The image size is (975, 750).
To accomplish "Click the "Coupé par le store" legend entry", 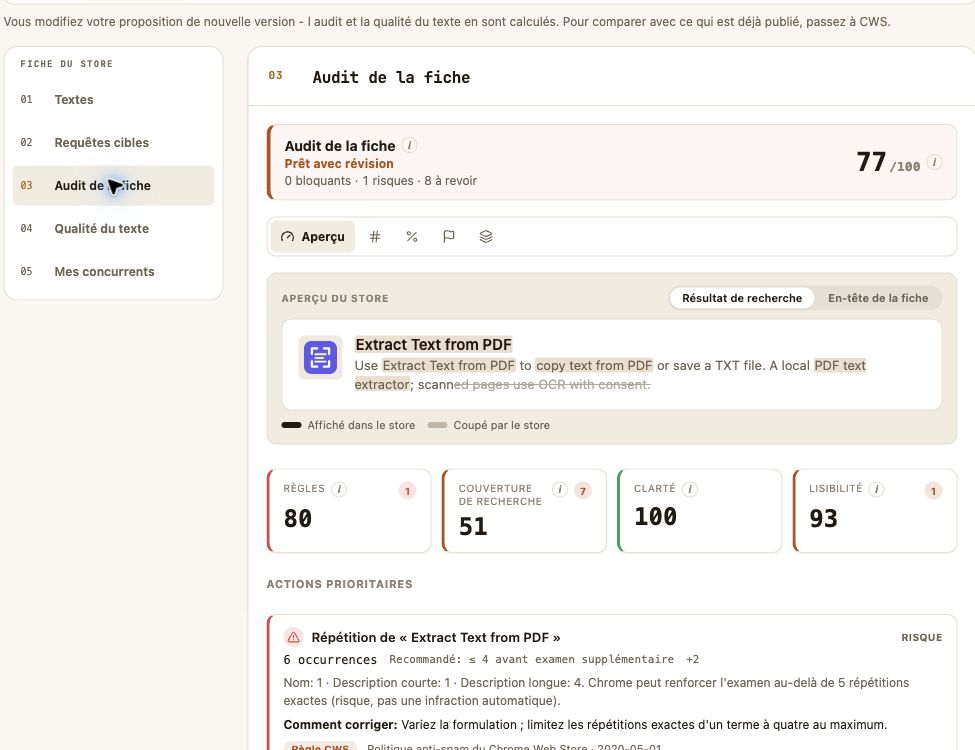I will coord(489,425).
